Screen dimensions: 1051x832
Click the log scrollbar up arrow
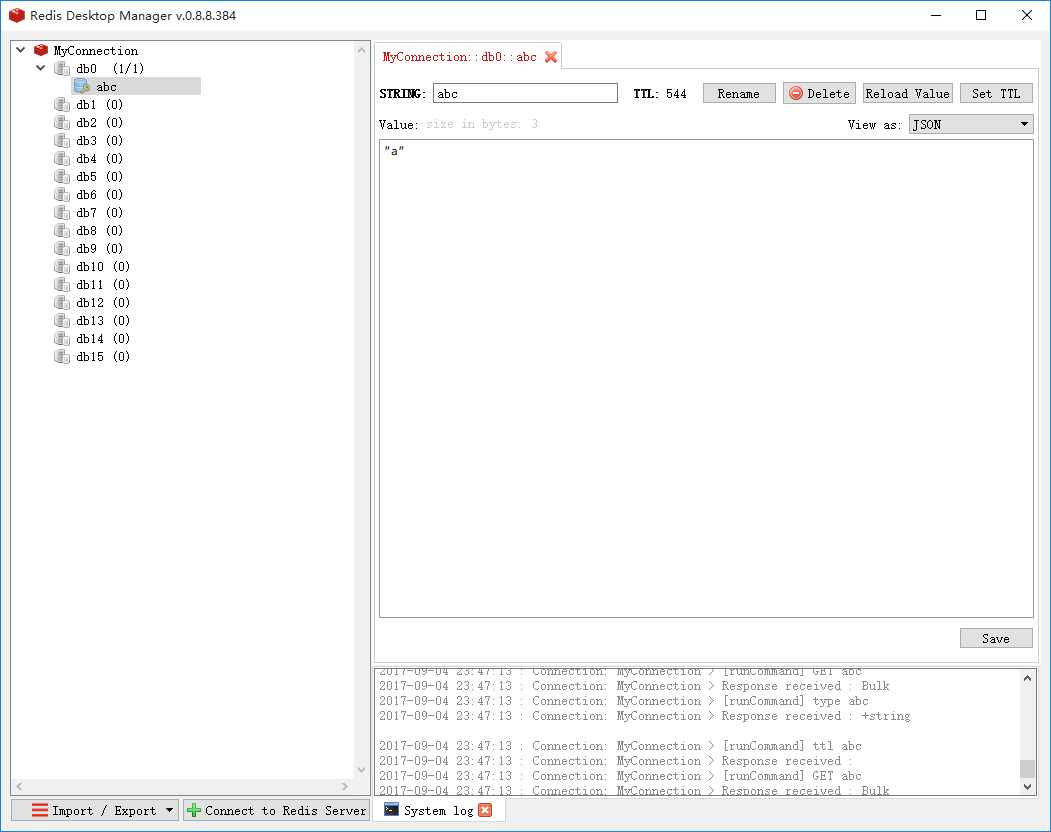pyautogui.click(x=1027, y=678)
